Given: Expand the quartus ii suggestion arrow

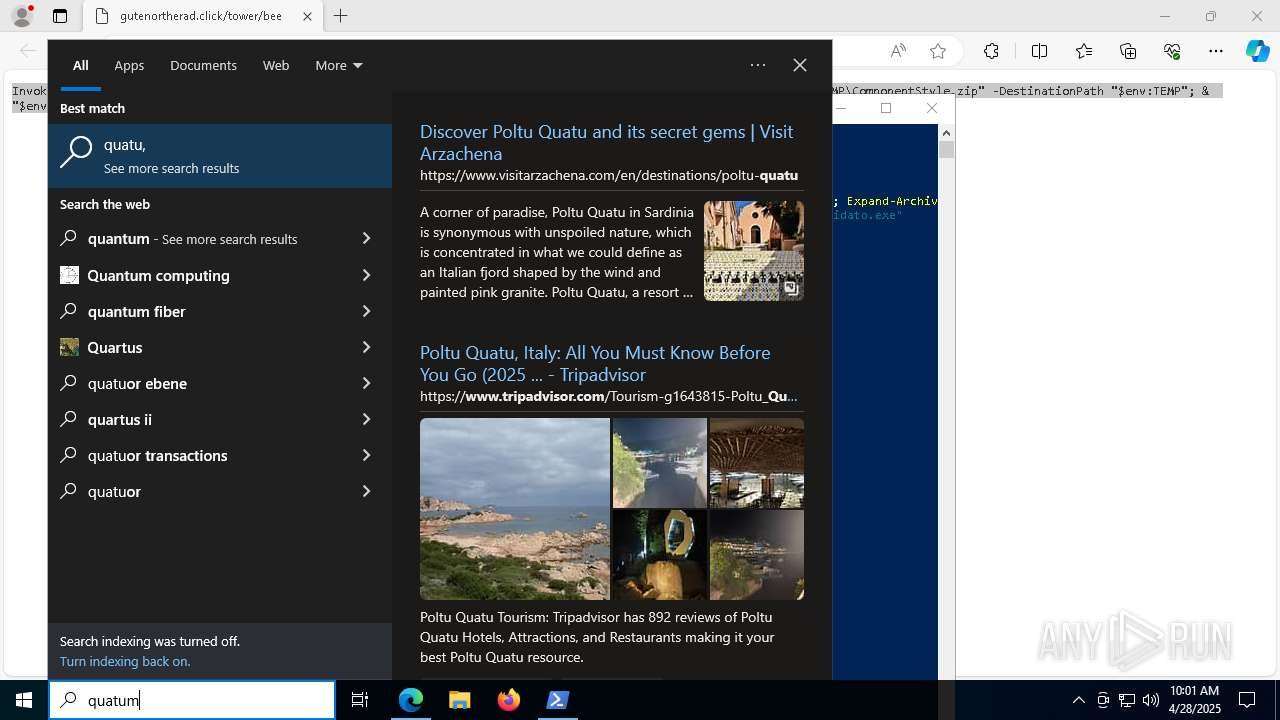Looking at the screenshot, I should [x=366, y=419].
